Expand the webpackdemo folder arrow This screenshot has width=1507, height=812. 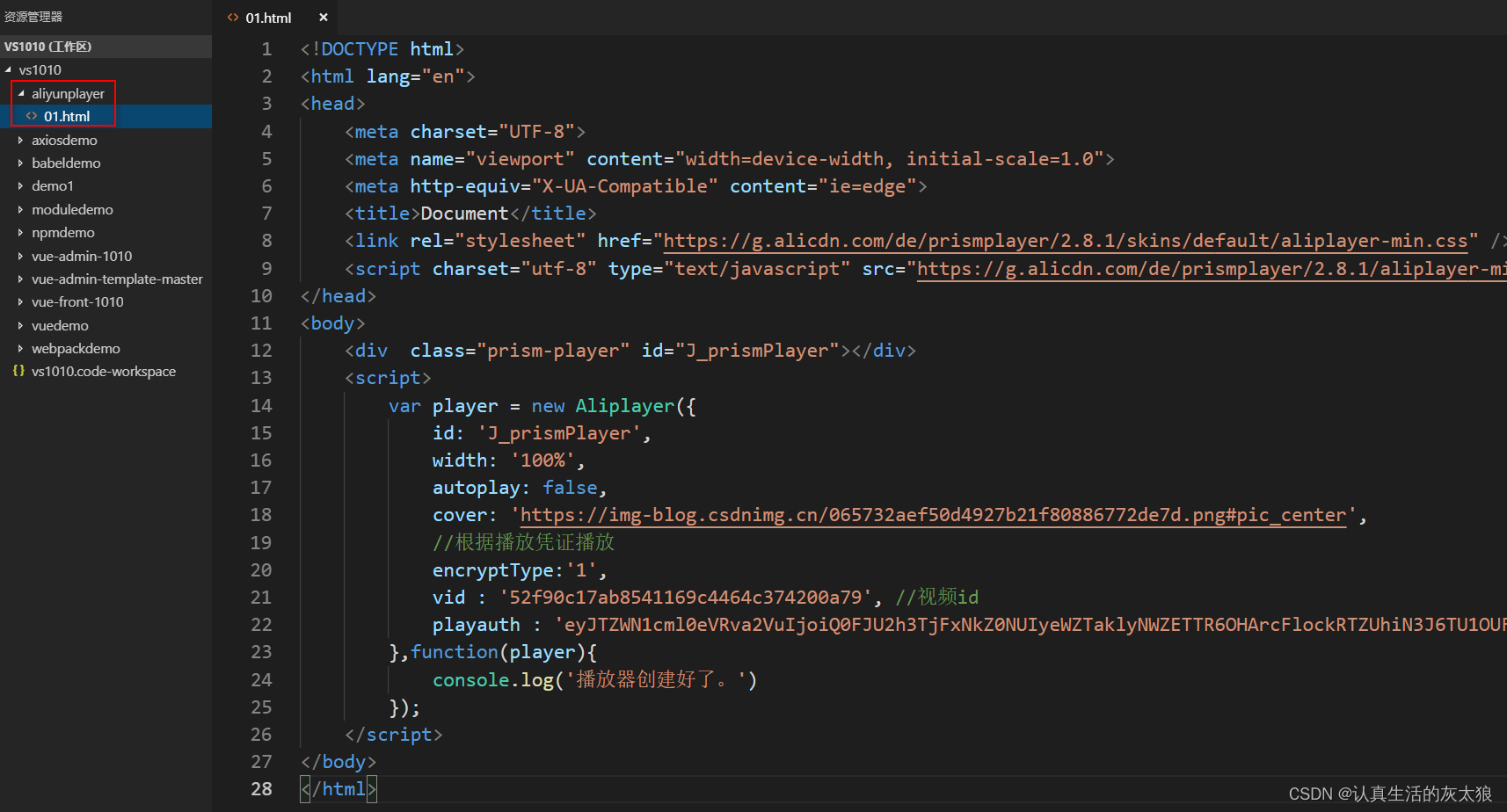pyautogui.click(x=21, y=348)
